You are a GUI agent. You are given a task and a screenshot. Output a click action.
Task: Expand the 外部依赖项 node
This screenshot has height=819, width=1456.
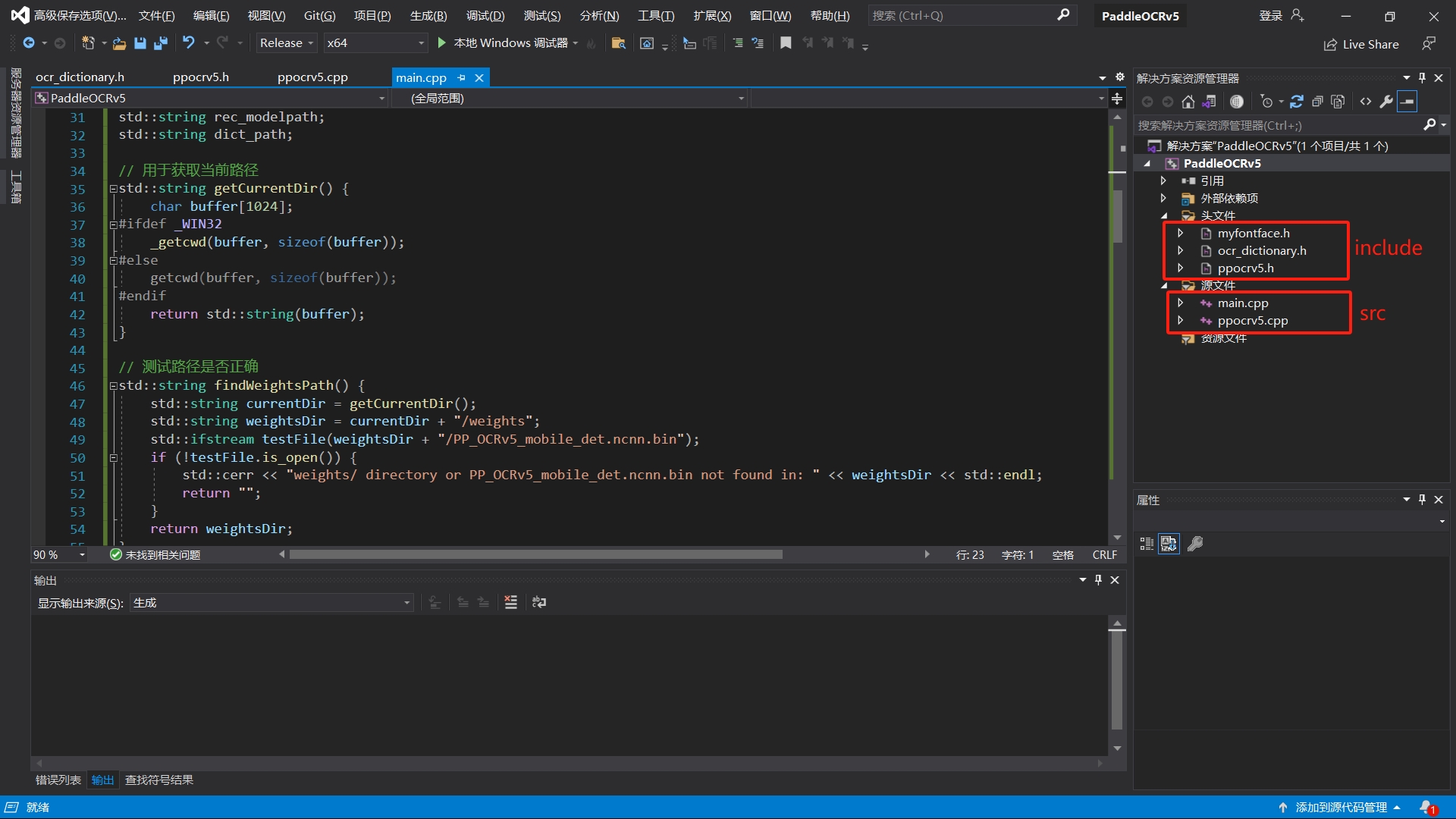pyautogui.click(x=1164, y=198)
